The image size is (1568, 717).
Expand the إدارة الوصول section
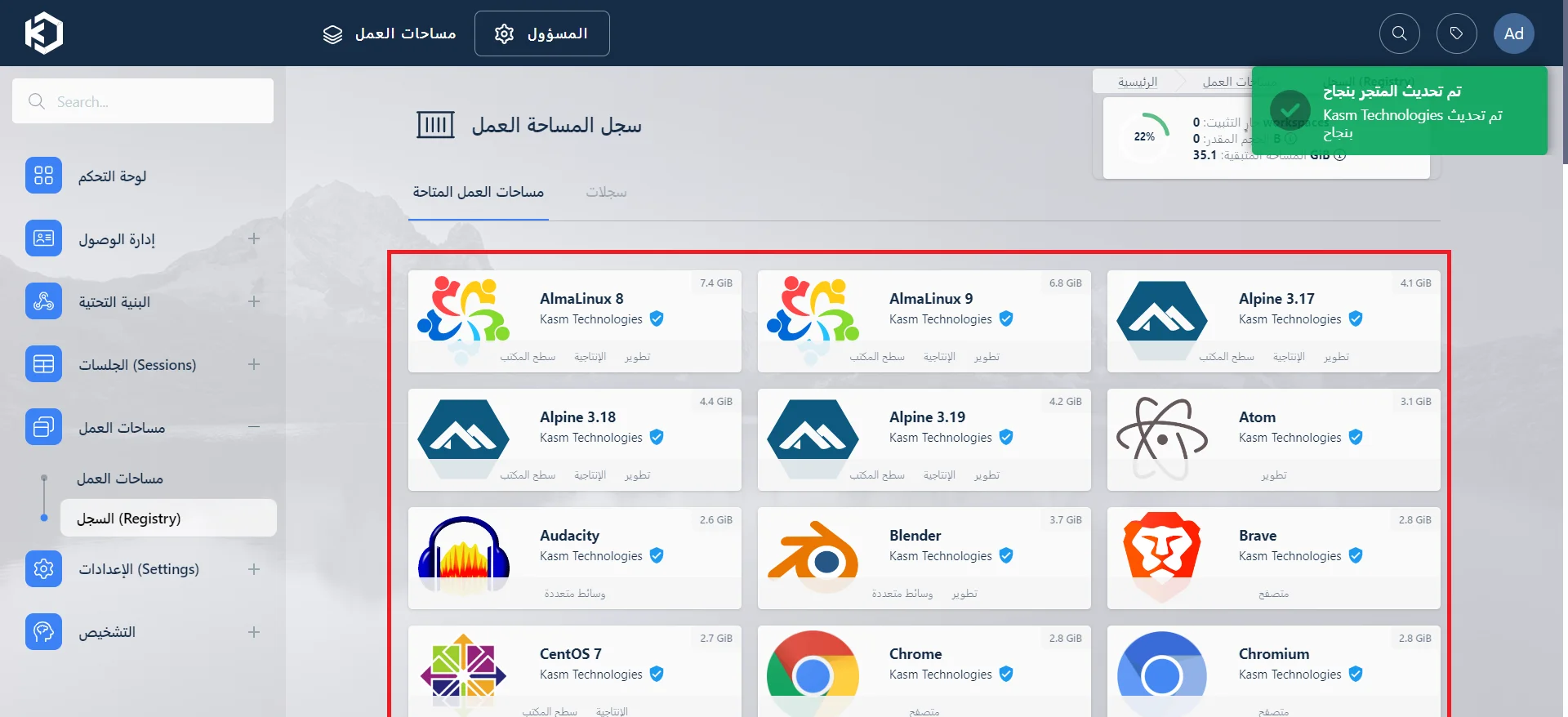point(254,238)
